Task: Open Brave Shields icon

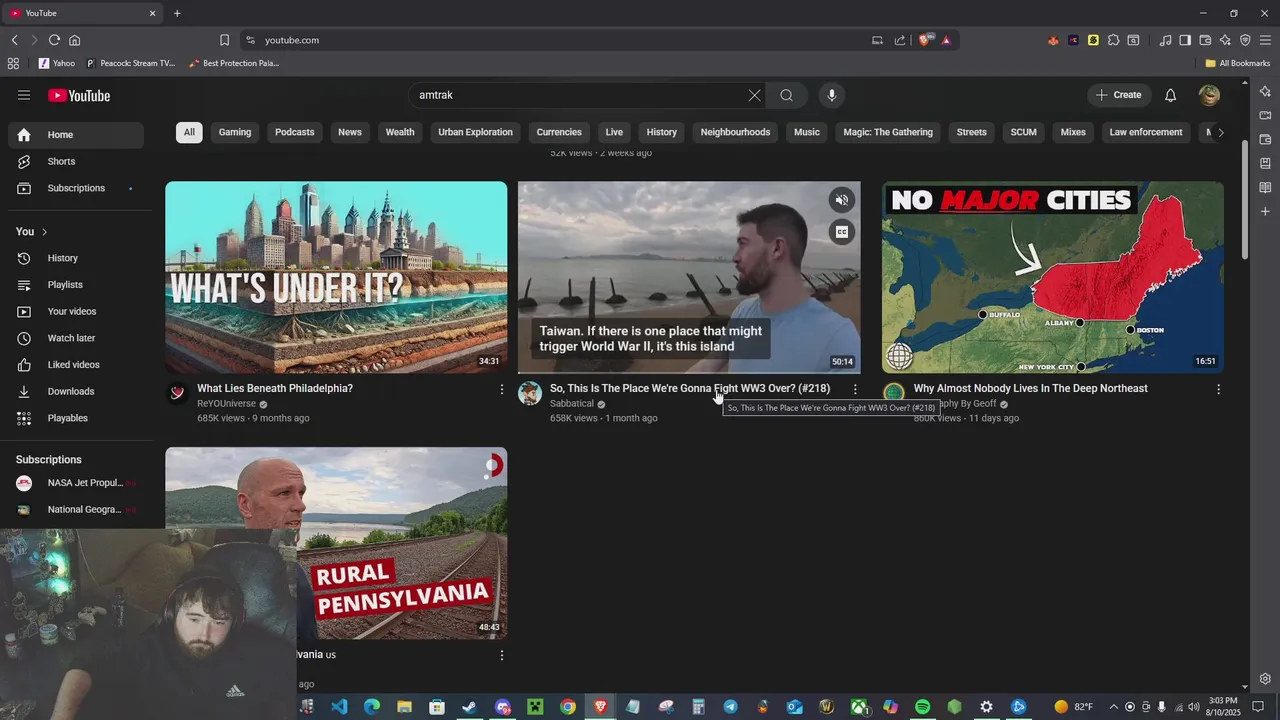Action: point(926,40)
